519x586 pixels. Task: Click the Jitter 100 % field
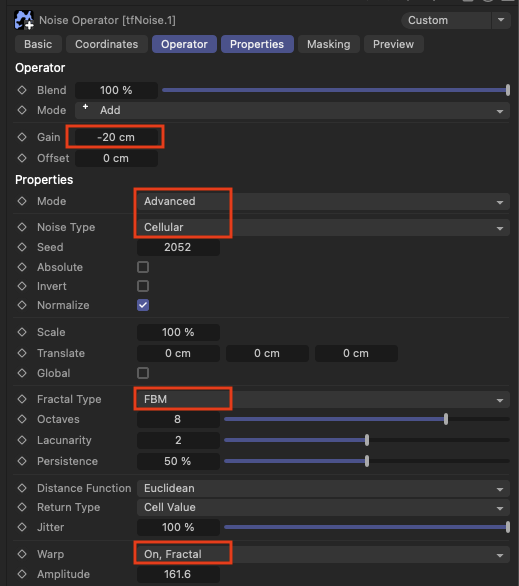pyautogui.click(x=178, y=527)
